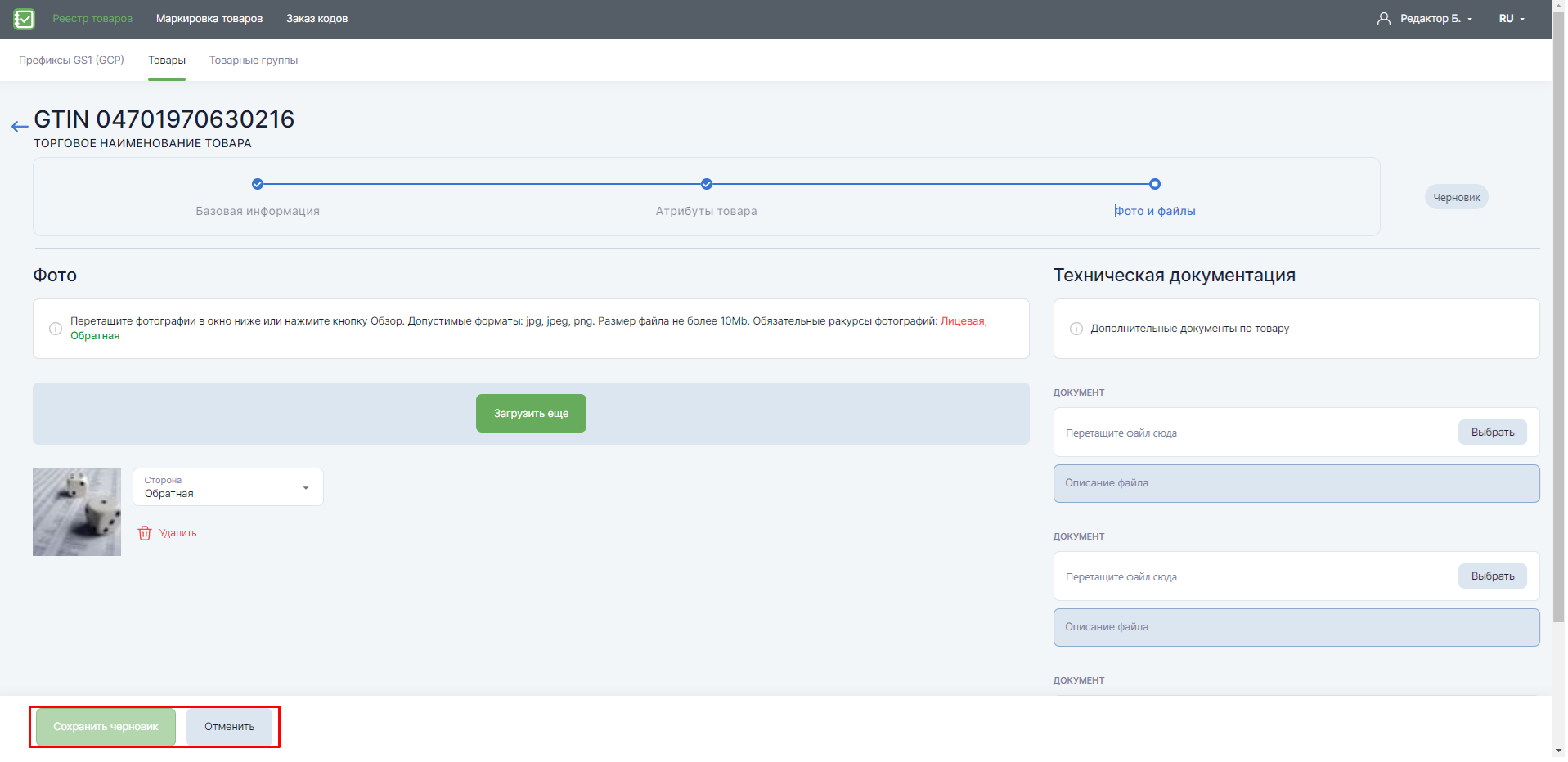Open Атрибуты товара step label
The width and height of the screenshot is (1568, 762).
pyautogui.click(x=707, y=211)
